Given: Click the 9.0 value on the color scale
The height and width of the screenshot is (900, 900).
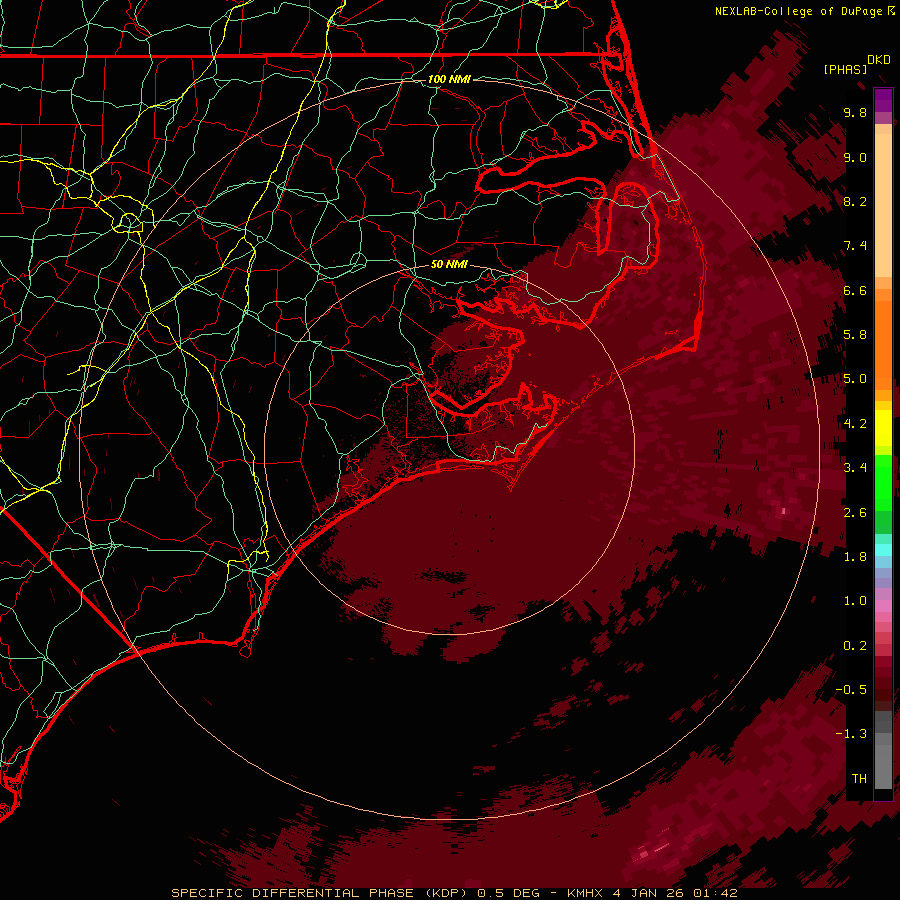Looking at the screenshot, I should 855,157.
